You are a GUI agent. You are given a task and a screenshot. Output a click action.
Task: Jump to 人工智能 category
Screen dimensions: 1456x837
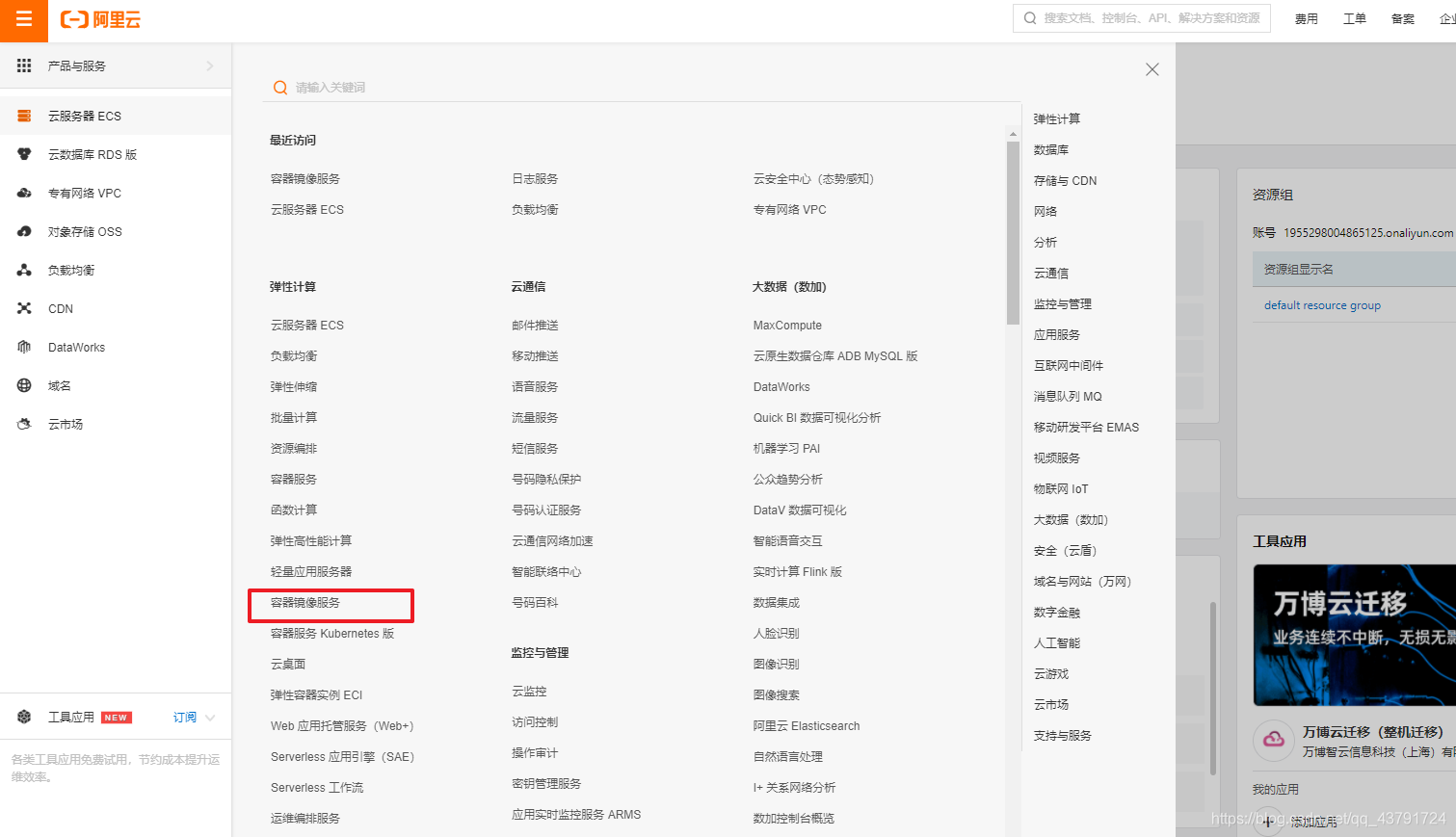tap(1057, 643)
